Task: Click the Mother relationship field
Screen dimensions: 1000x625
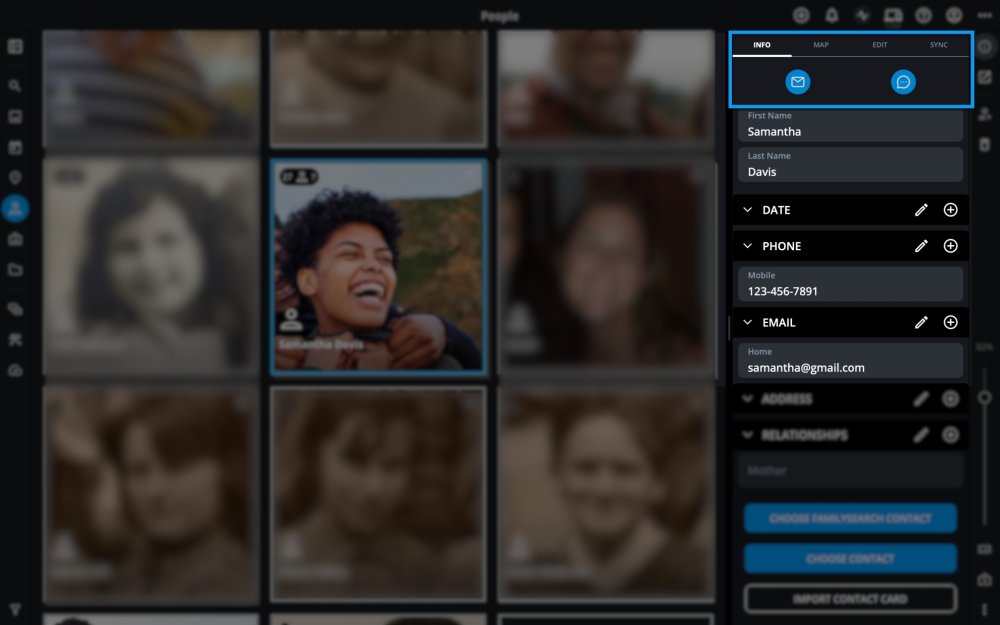Action: (850, 471)
